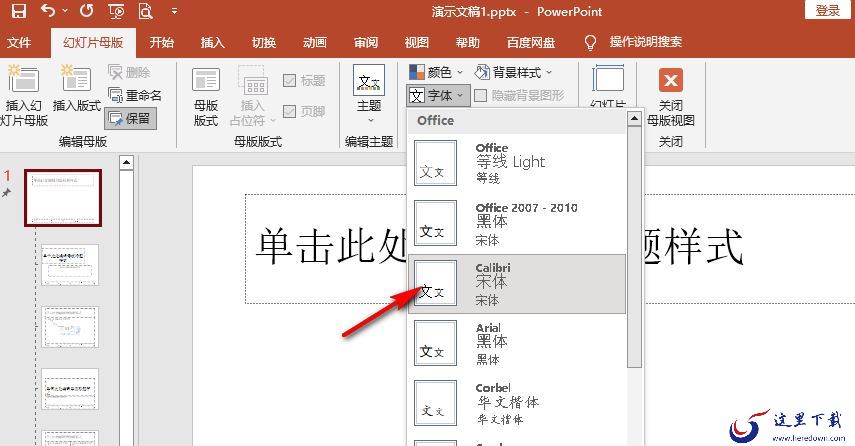Click 关闭母版视图 button
855x446 pixels.
tap(671, 97)
